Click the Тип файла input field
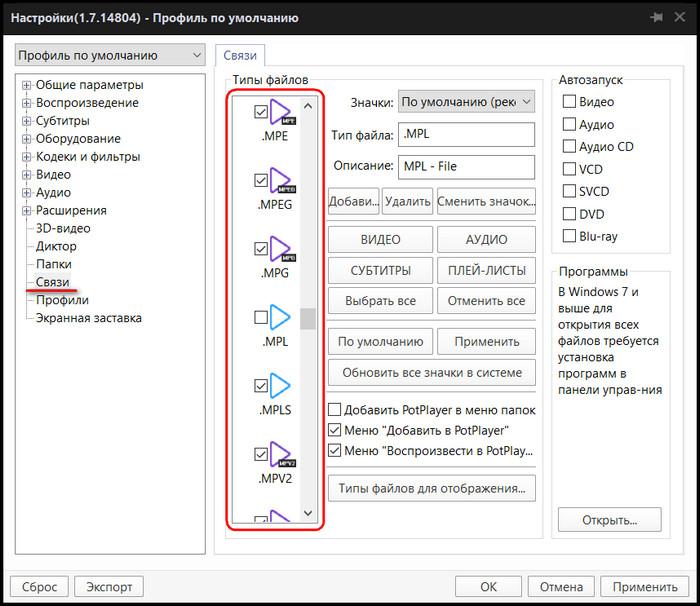Screen dimensions: 700x606 [x=467, y=134]
